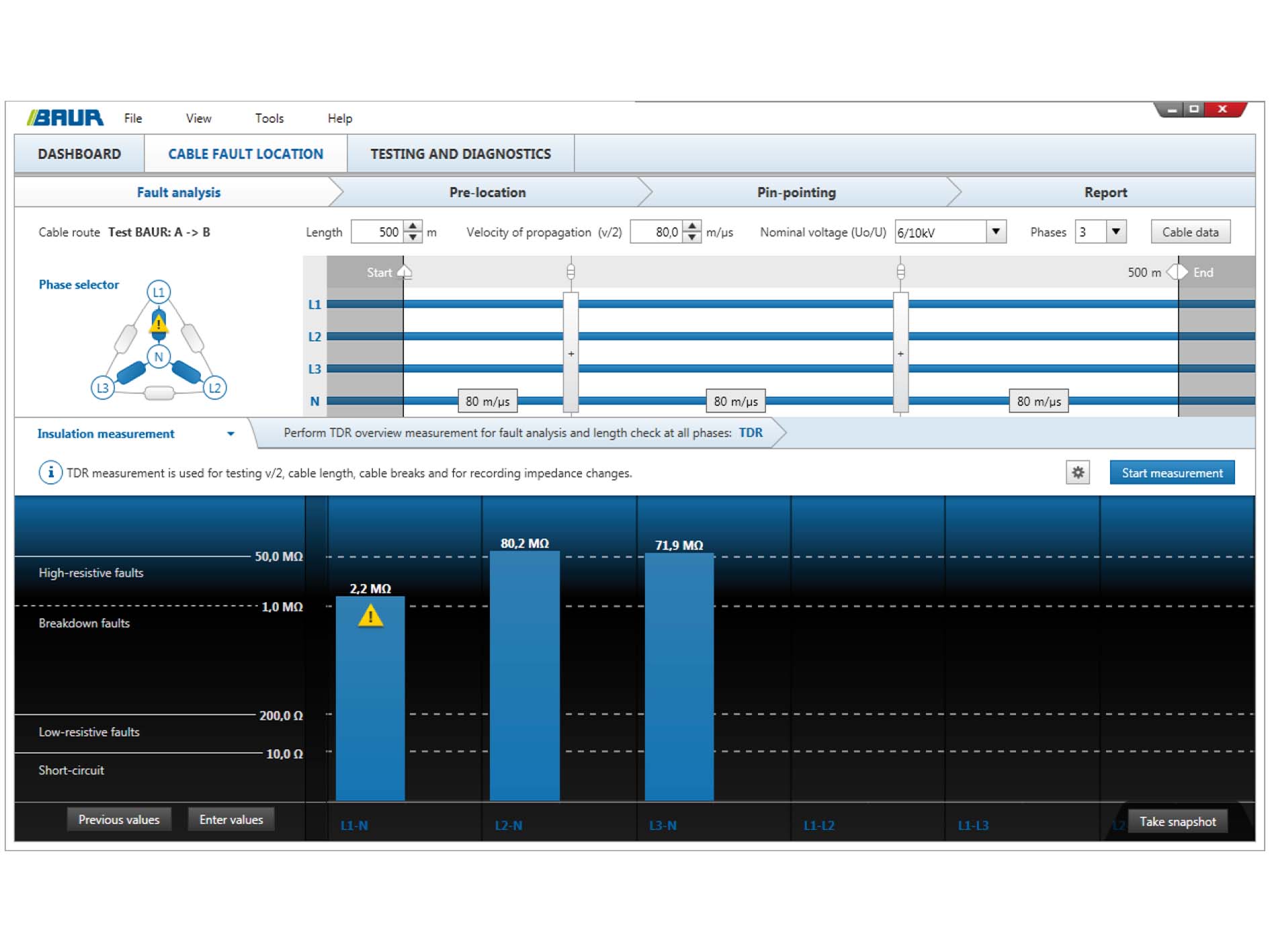Toggle phase L2 in the phase selector

pos(214,387)
